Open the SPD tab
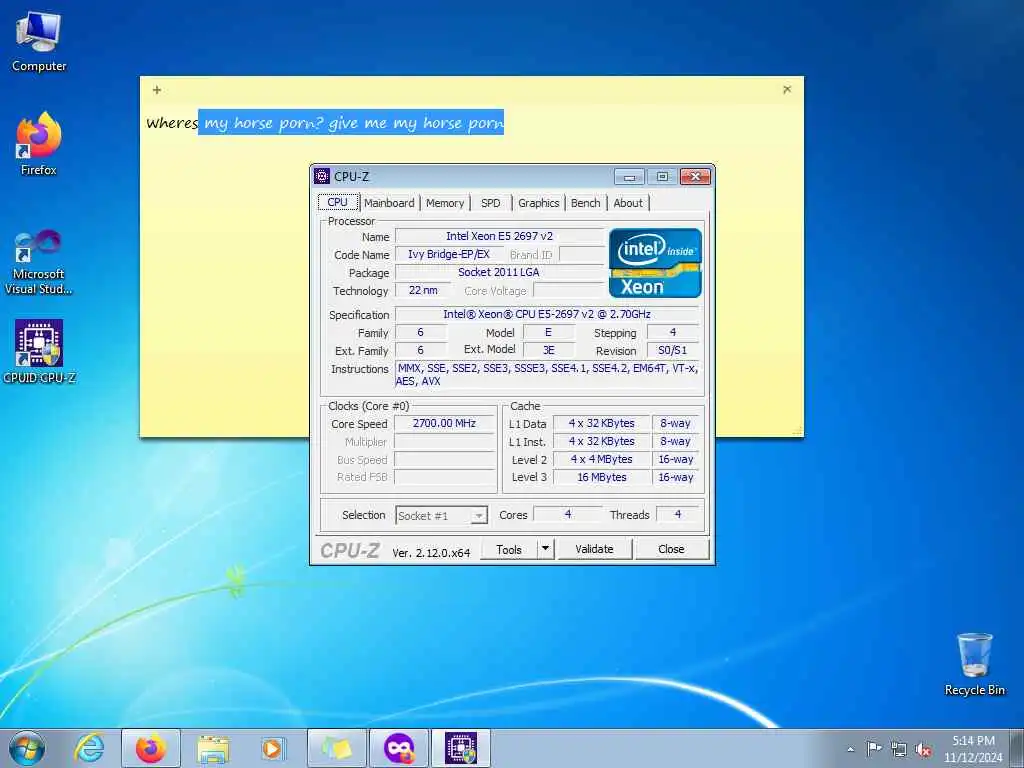This screenshot has height=768, width=1024. [x=490, y=203]
